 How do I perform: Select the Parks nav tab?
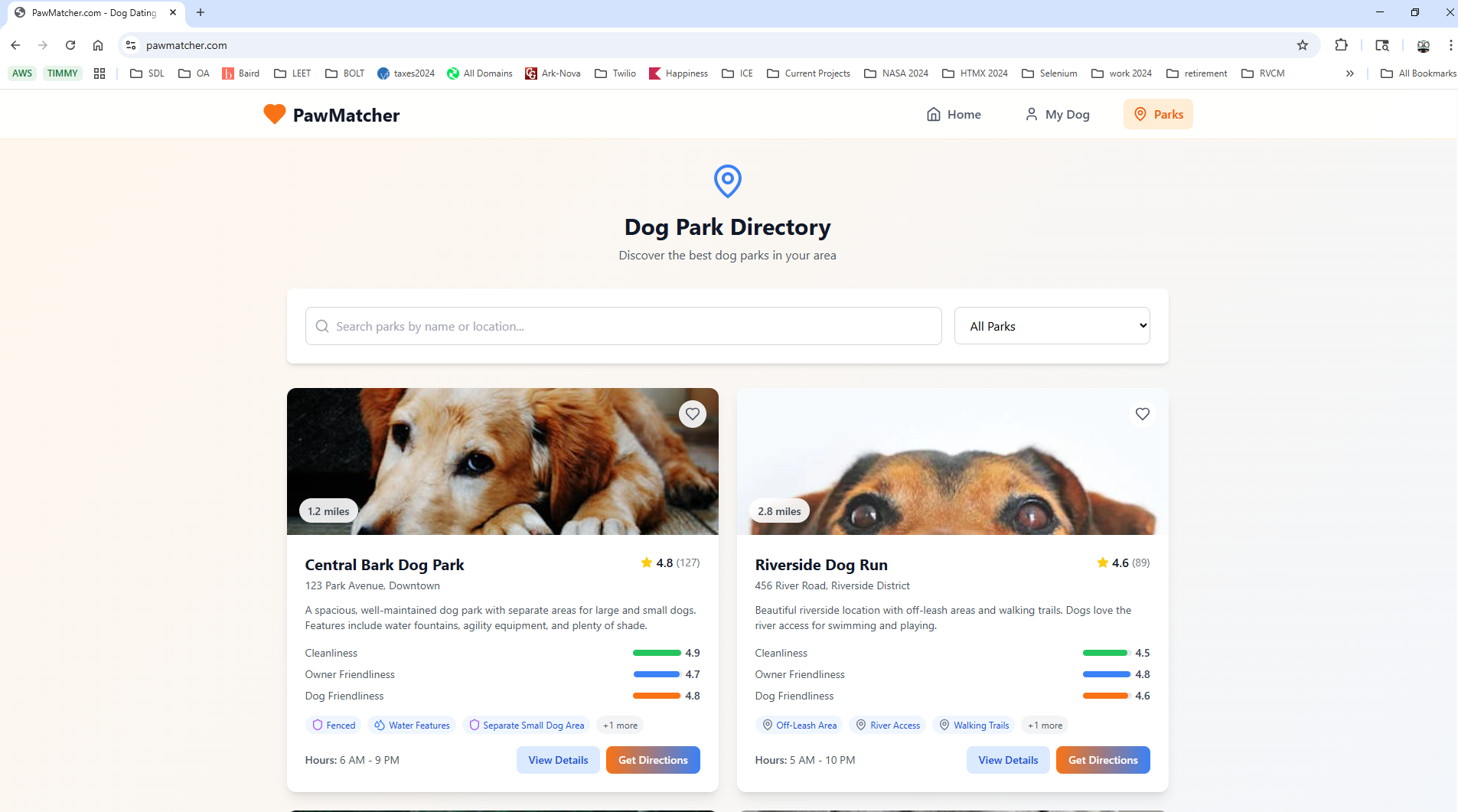point(1158,114)
